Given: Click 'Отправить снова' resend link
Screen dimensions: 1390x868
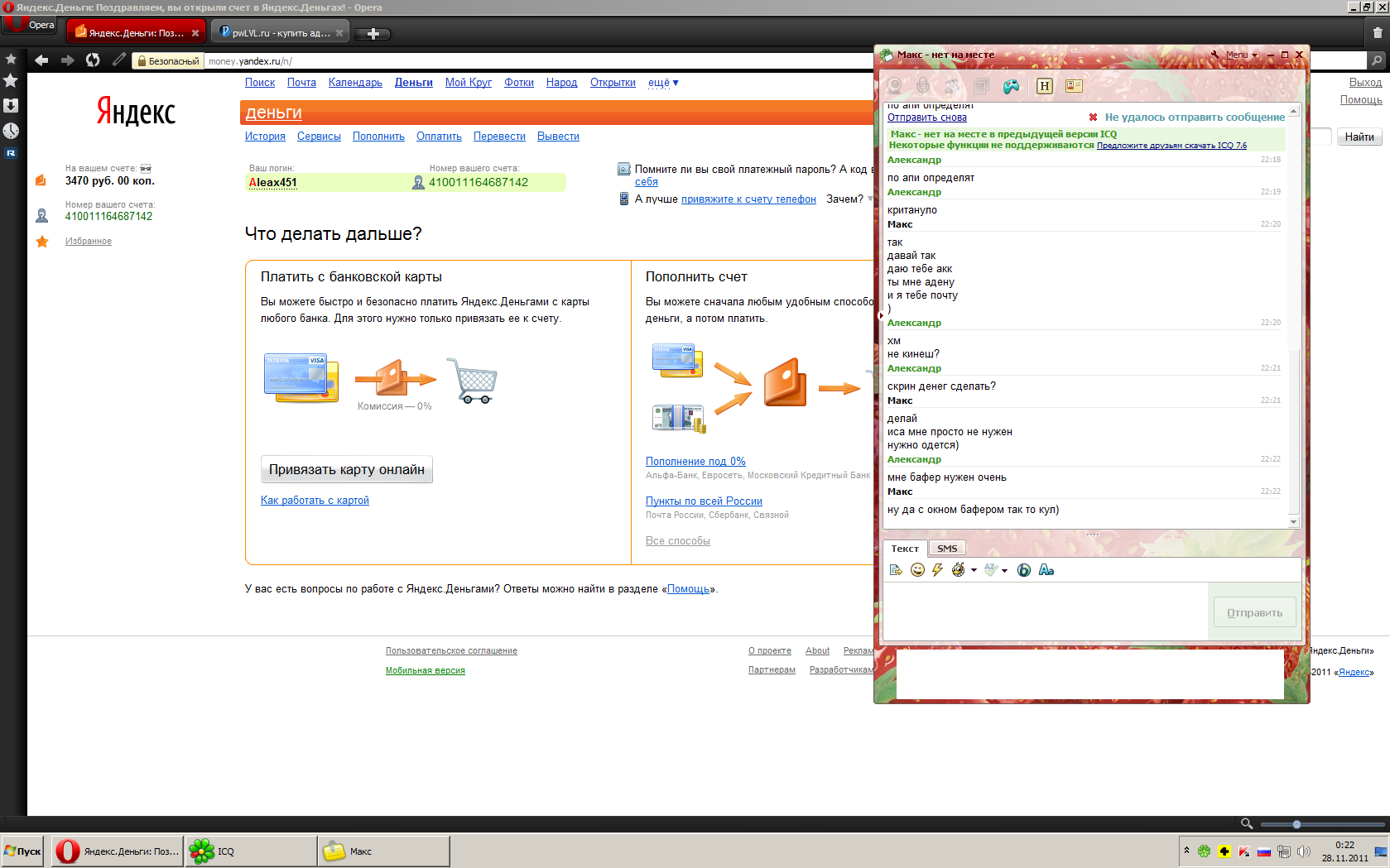Looking at the screenshot, I should pos(927,117).
